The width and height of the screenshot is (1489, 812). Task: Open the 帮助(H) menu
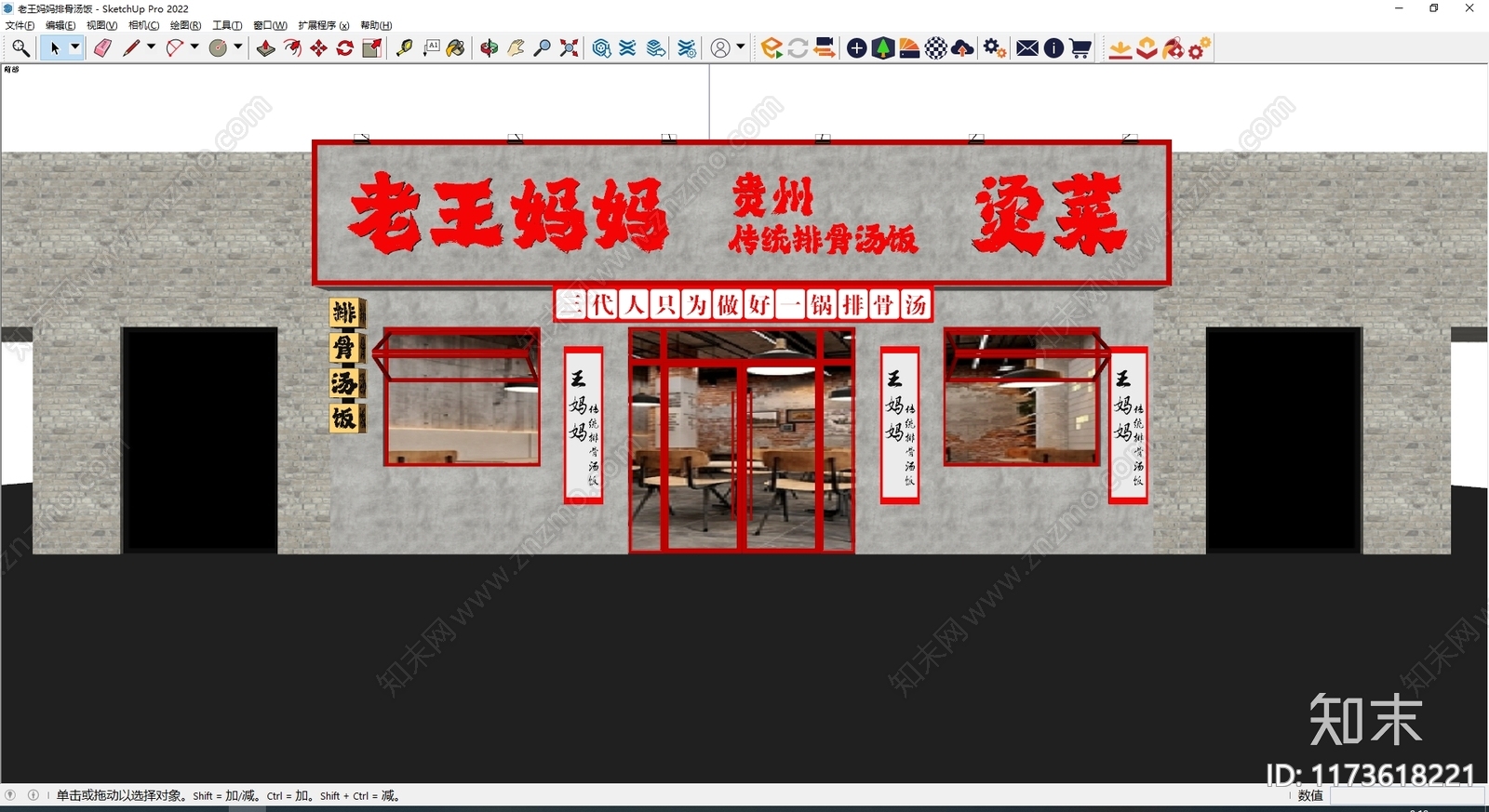[376, 25]
